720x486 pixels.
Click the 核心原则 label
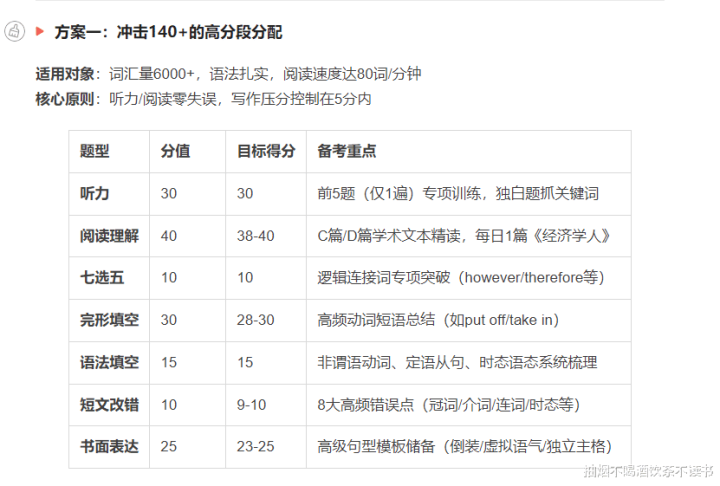(x=65, y=99)
